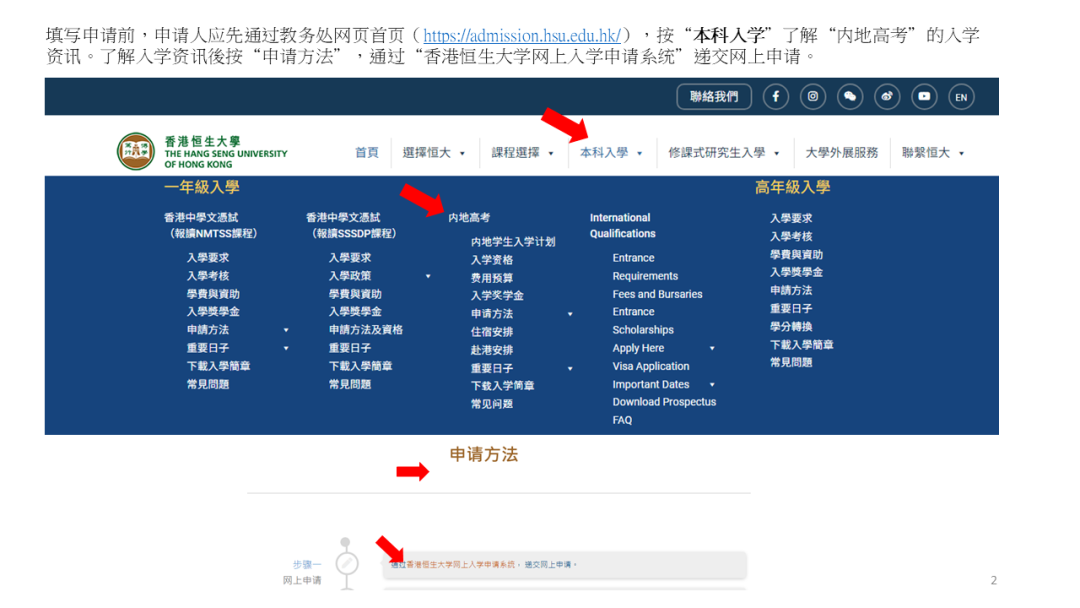Expand NMTSS 申請方法 submenu arrow
The width and height of the screenshot is (1080, 608).
(x=286, y=331)
